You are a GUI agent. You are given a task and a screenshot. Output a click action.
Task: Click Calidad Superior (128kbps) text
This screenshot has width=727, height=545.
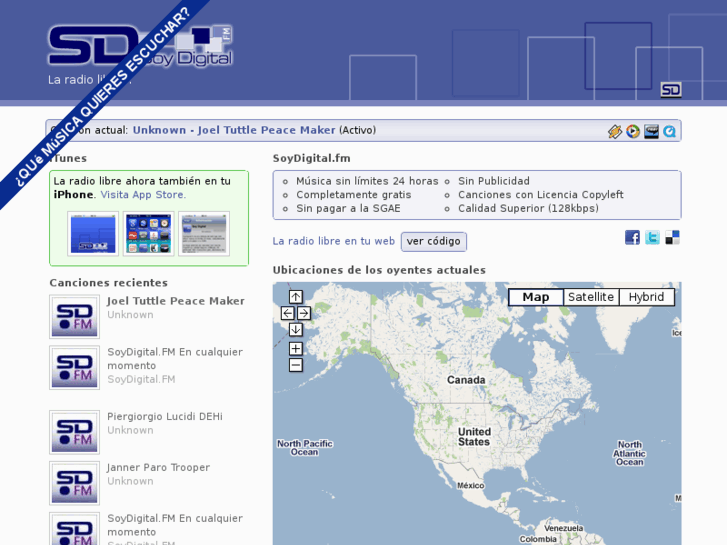(x=528, y=208)
